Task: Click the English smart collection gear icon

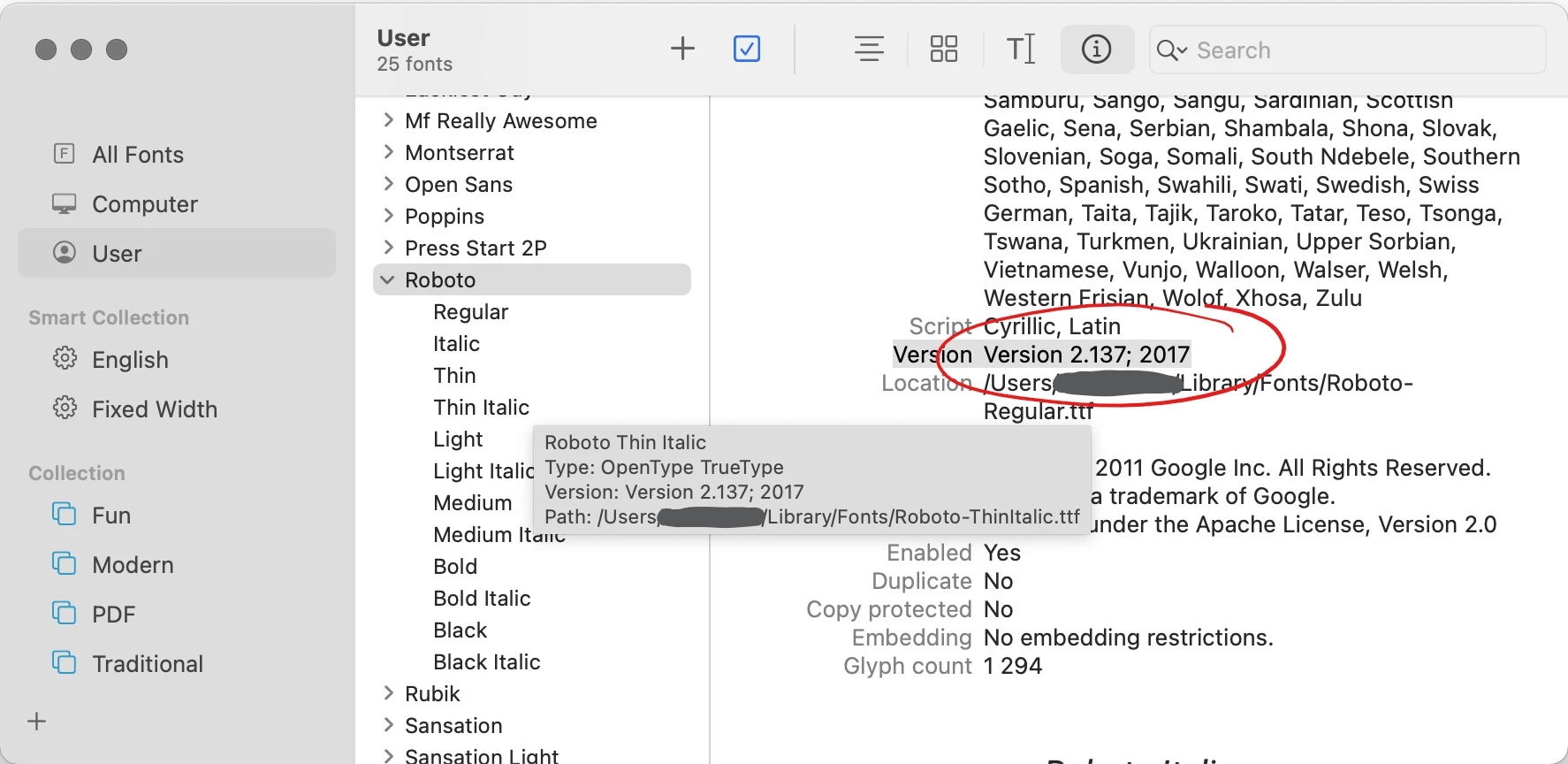Action: (x=65, y=359)
